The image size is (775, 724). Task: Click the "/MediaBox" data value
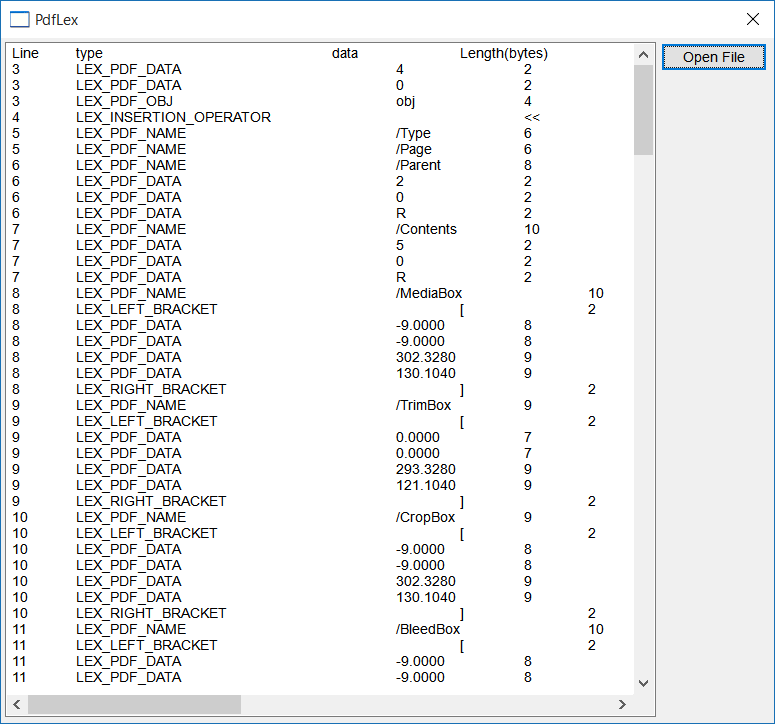(429, 293)
